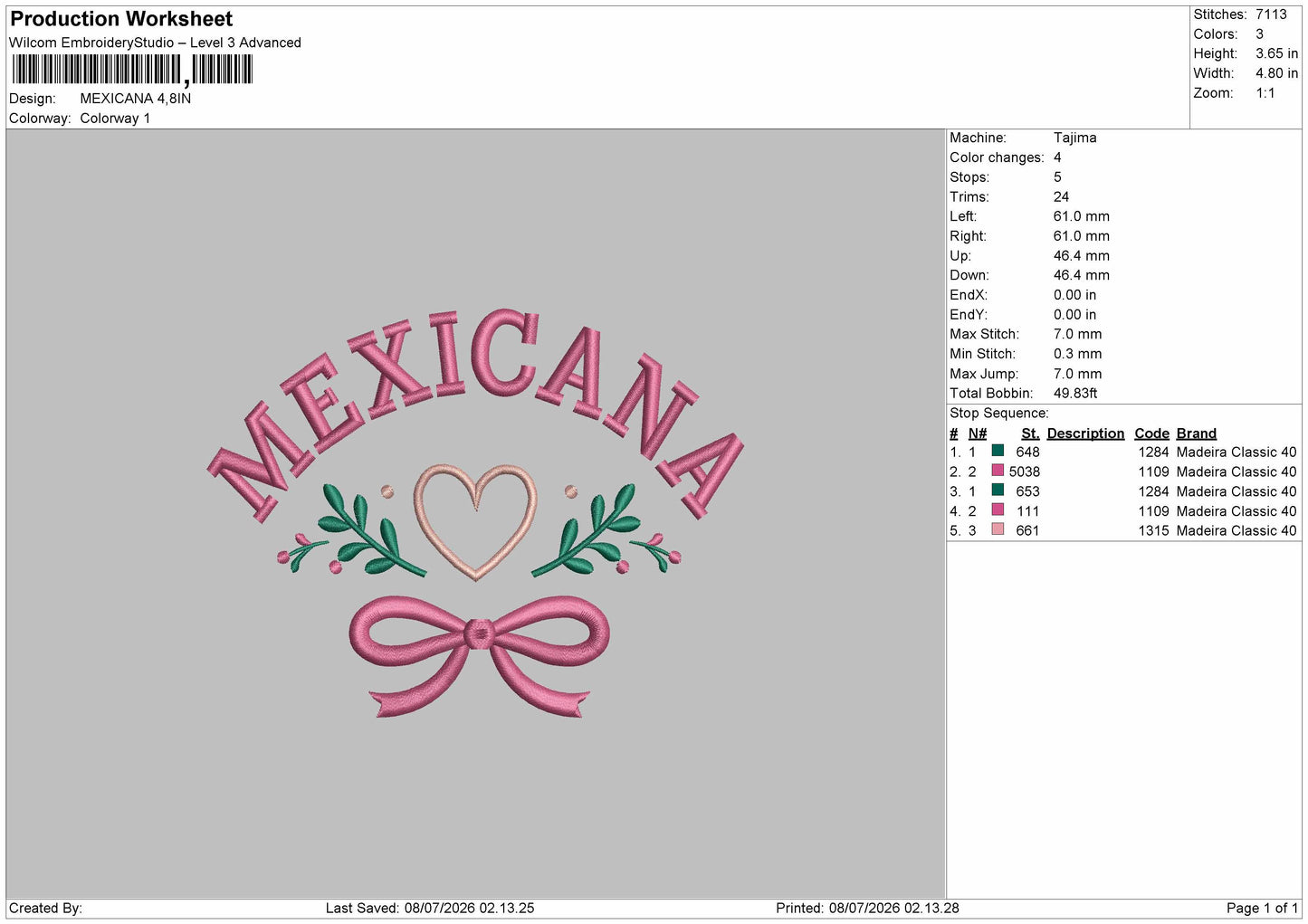Screen dimensions: 1308x924
Task: Click the Zoom value 1:1
Action: click(1265, 93)
